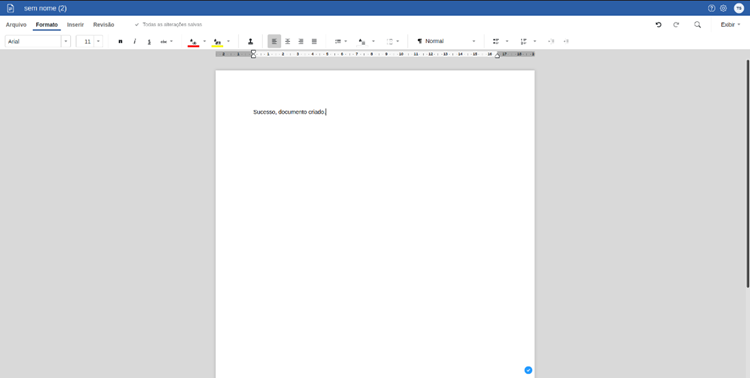Expand the paragraph fill color arrow
The image size is (750, 378).
374,42
